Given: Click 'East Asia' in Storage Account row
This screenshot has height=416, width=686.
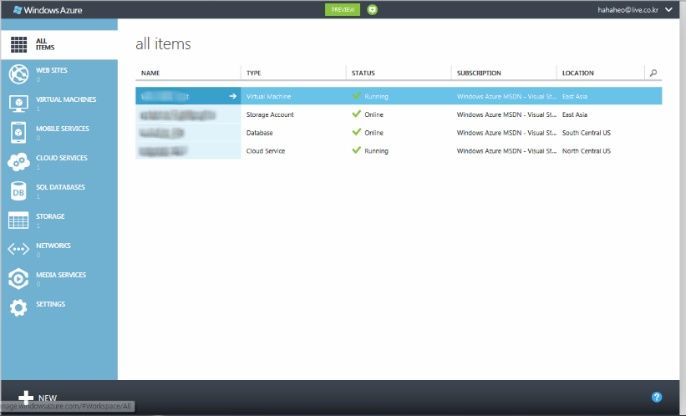Looking at the screenshot, I should point(575,115).
